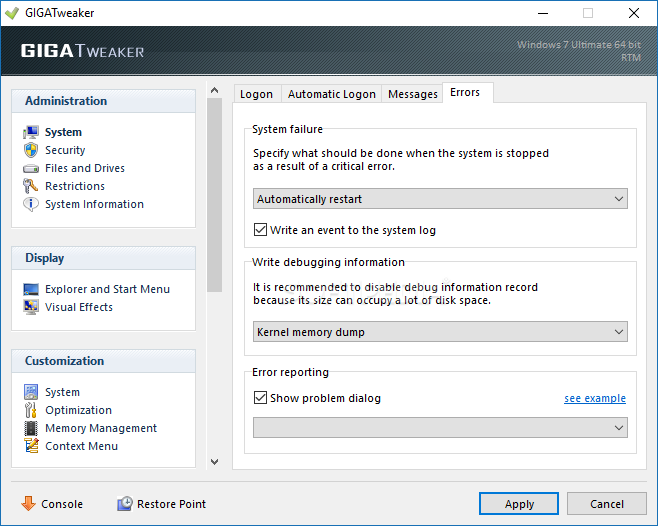Open Files and Drives section

(x=85, y=168)
